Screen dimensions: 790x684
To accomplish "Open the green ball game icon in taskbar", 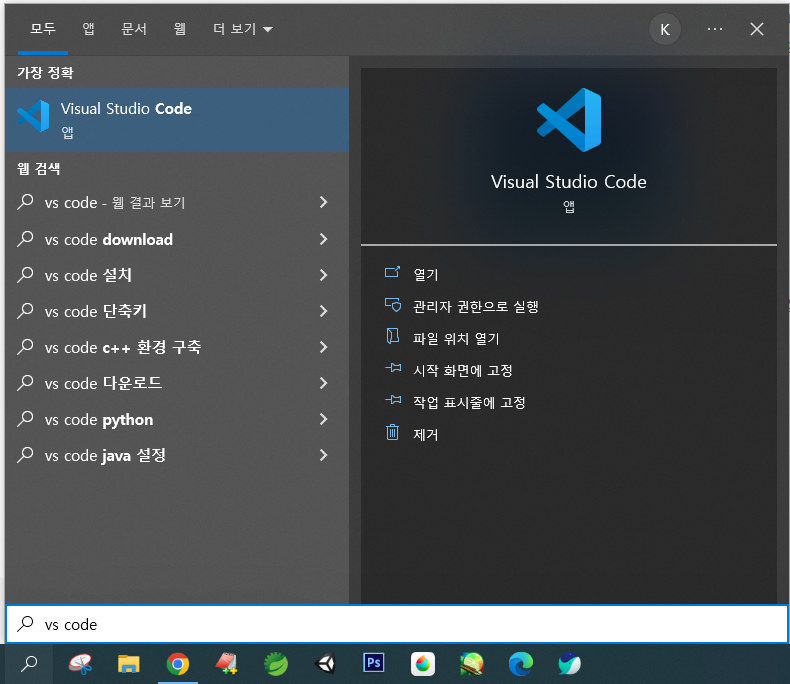I will (472, 664).
